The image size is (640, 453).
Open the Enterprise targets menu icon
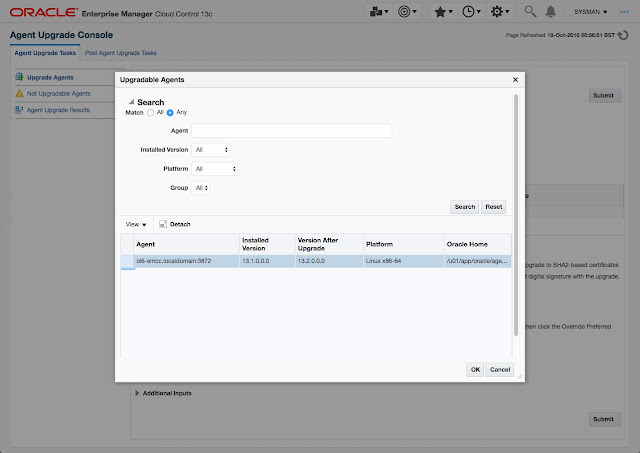(x=378, y=12)
